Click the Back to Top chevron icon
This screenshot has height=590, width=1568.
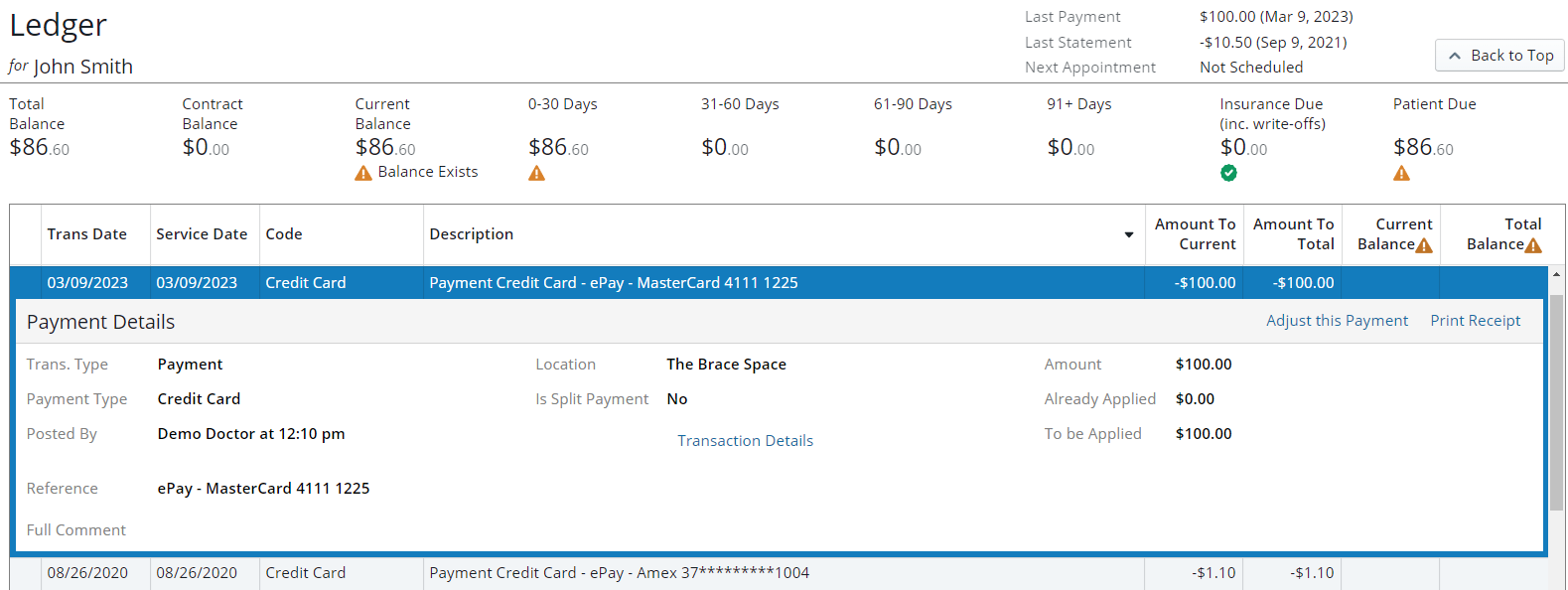click(1455, 56)
